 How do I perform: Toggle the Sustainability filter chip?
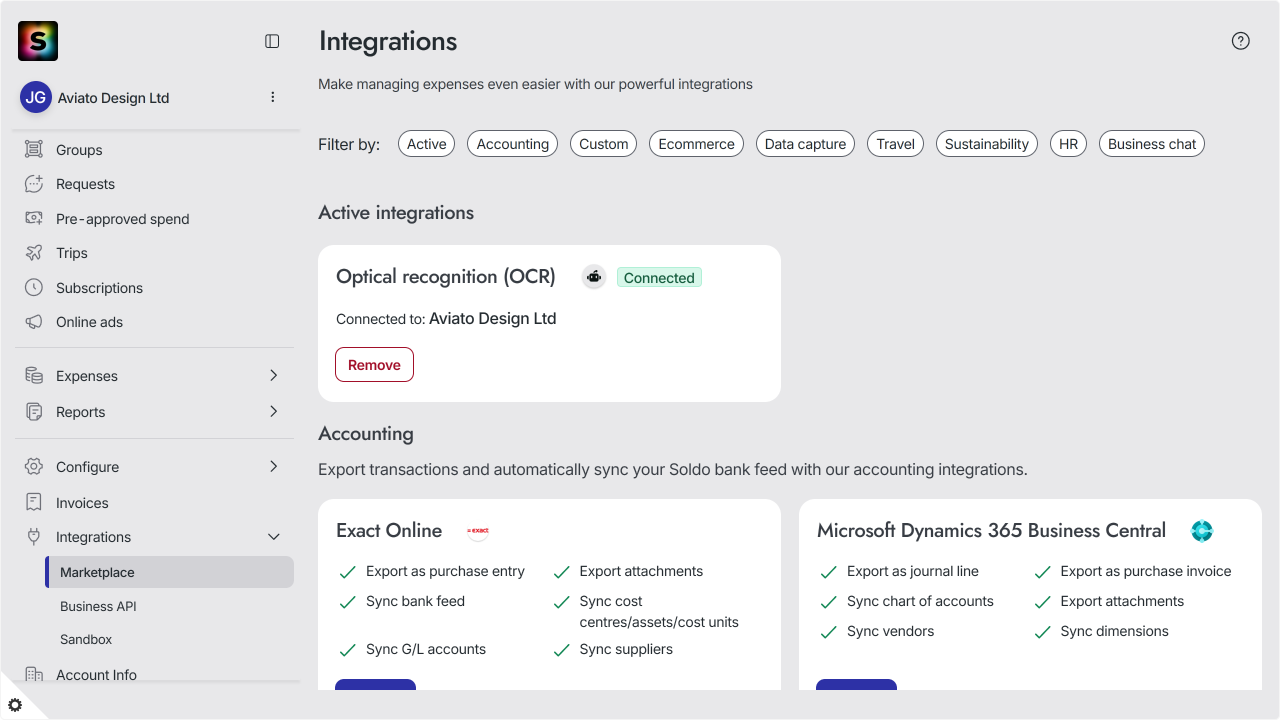click(987, 144)
